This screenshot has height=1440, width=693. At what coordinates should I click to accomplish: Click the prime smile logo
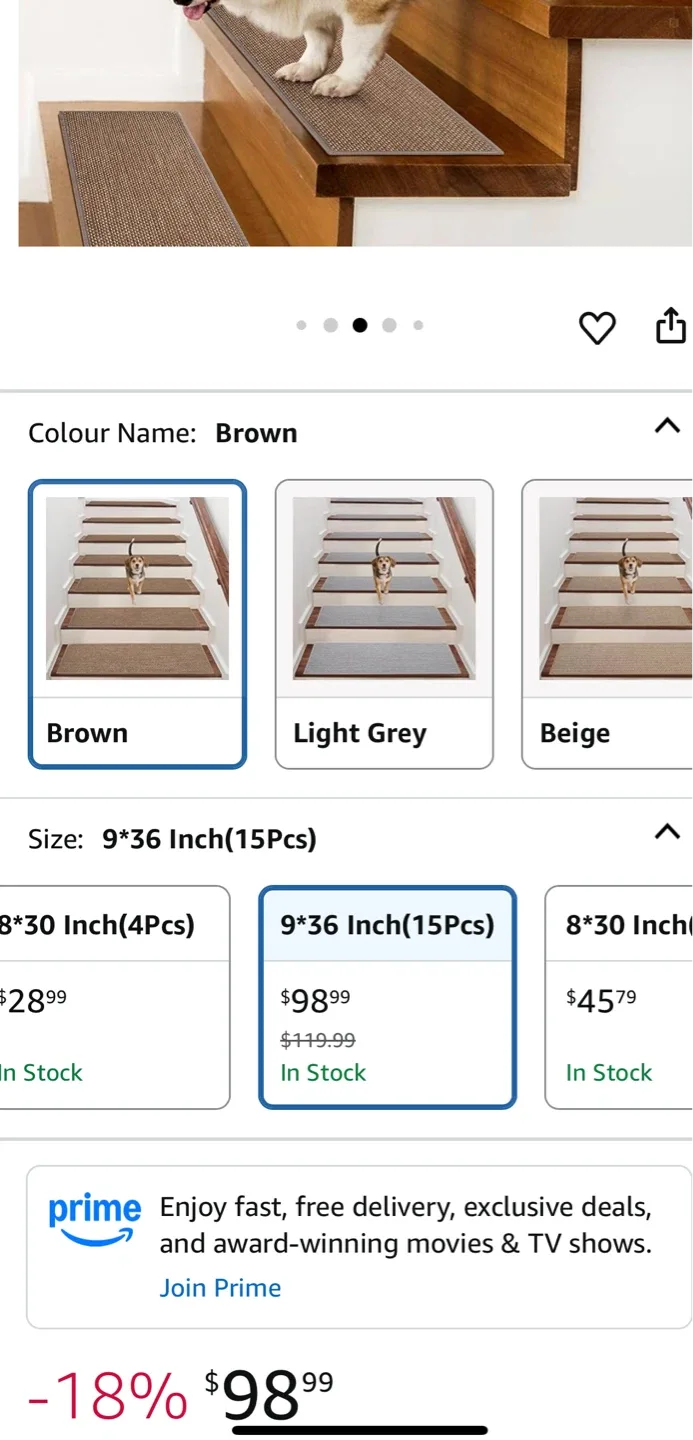94,1216
